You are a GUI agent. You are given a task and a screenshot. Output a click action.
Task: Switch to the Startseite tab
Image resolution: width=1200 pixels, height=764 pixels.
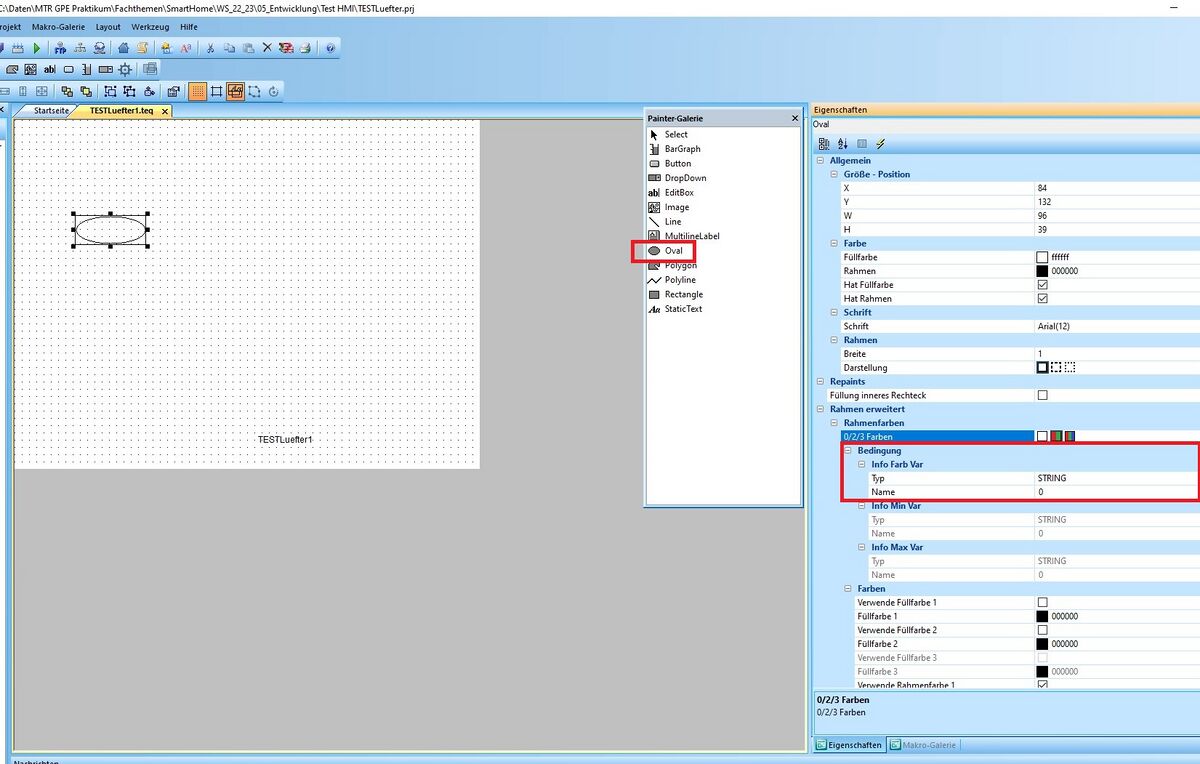51,111
